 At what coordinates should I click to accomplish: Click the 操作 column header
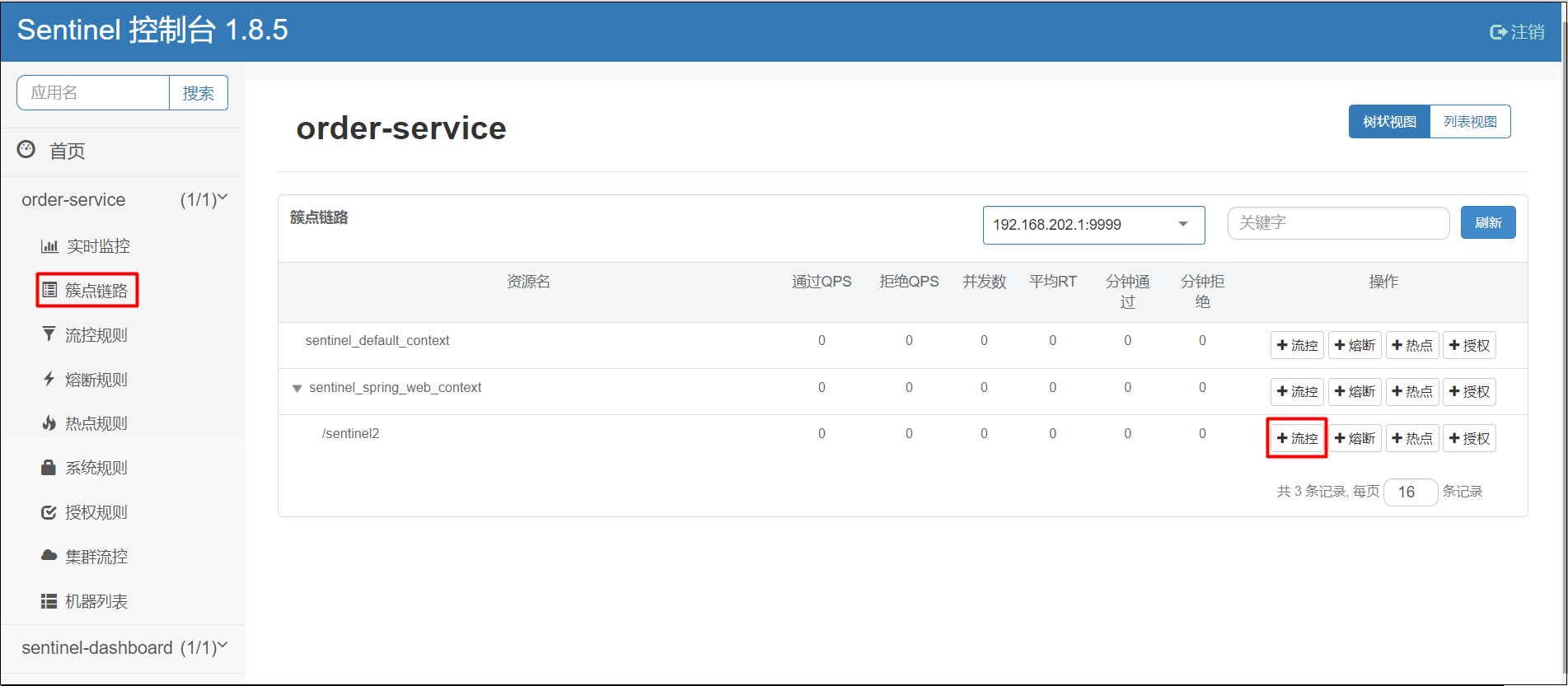click(x=1383, y=282)
